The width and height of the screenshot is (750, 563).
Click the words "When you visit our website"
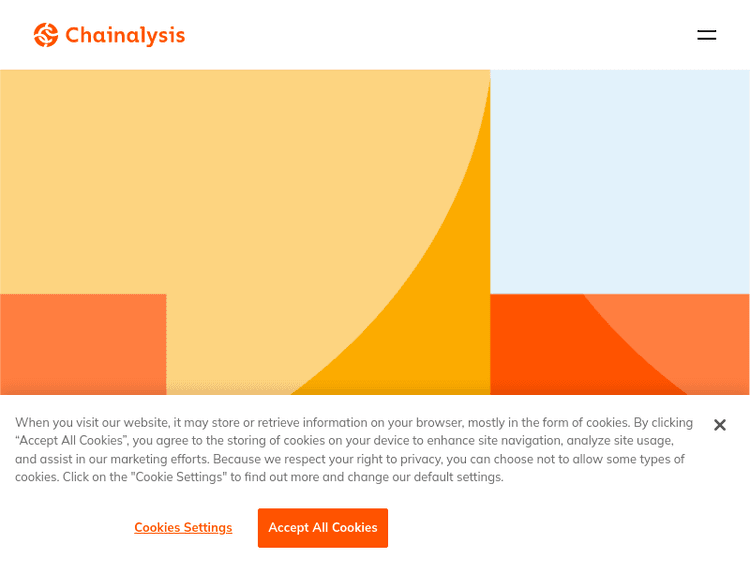click(92, 423)
